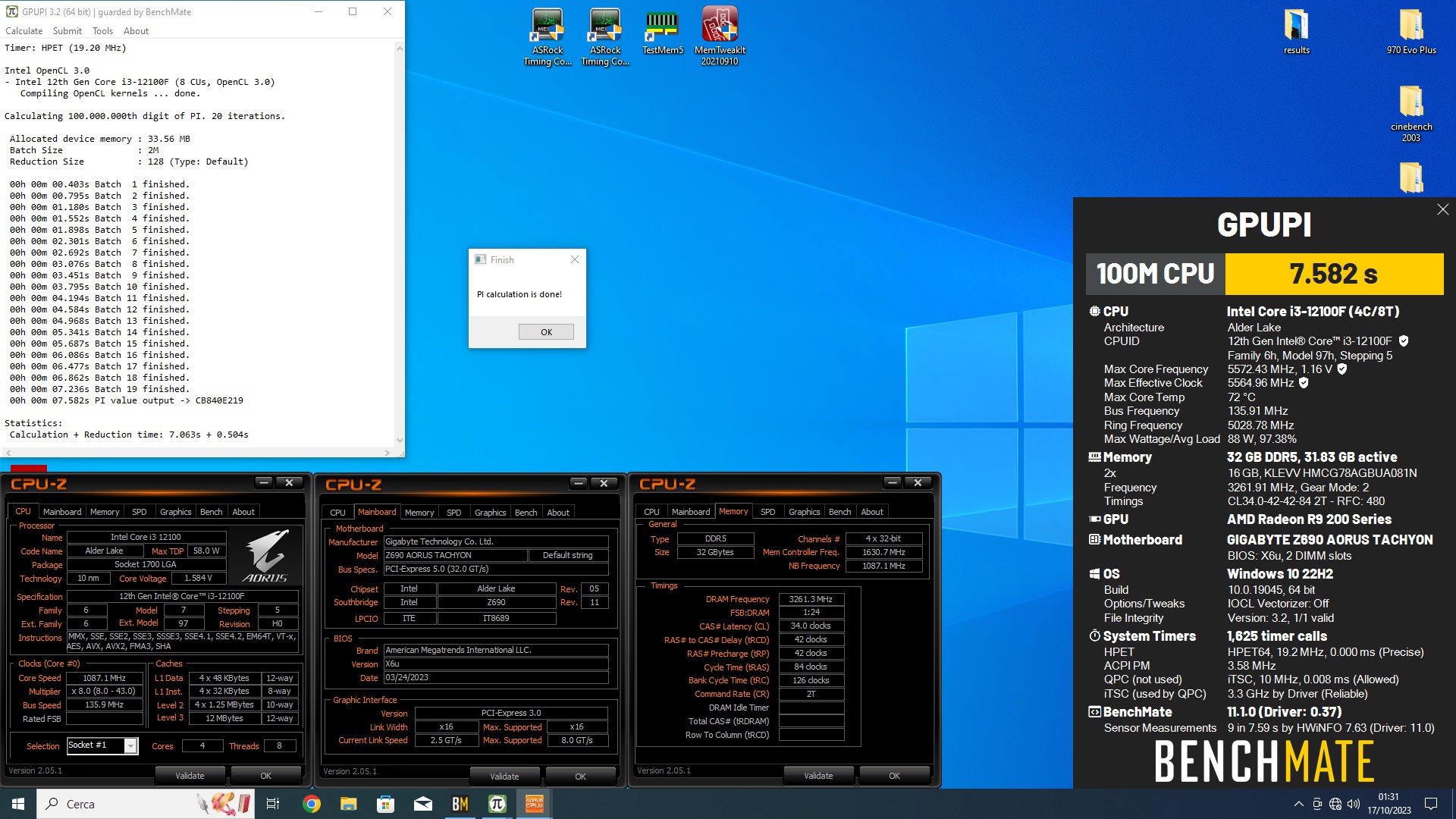Switch to GPUPI via its taskbar icon
Screen dimensions: 1456x819
(x=497, y=804)
